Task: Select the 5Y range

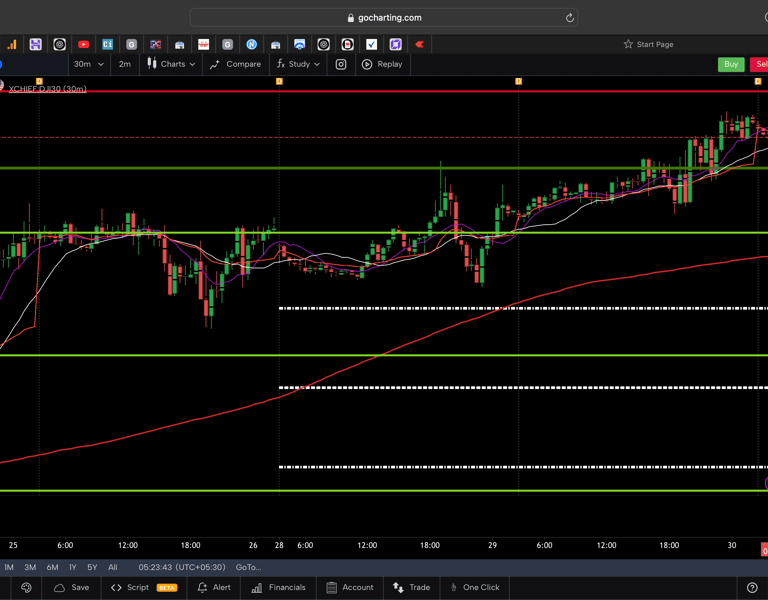Action: tap(92, 567)
